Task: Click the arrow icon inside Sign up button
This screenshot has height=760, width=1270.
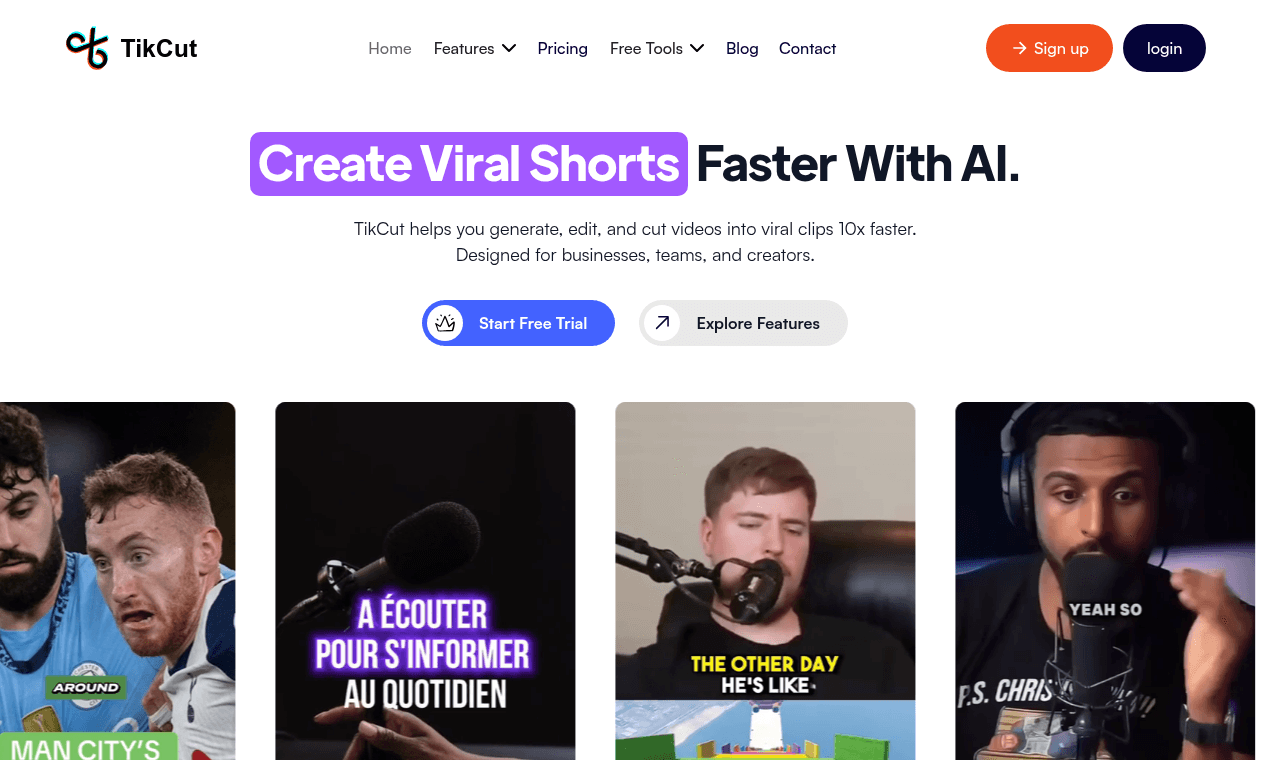Action: coord(1019,48)
